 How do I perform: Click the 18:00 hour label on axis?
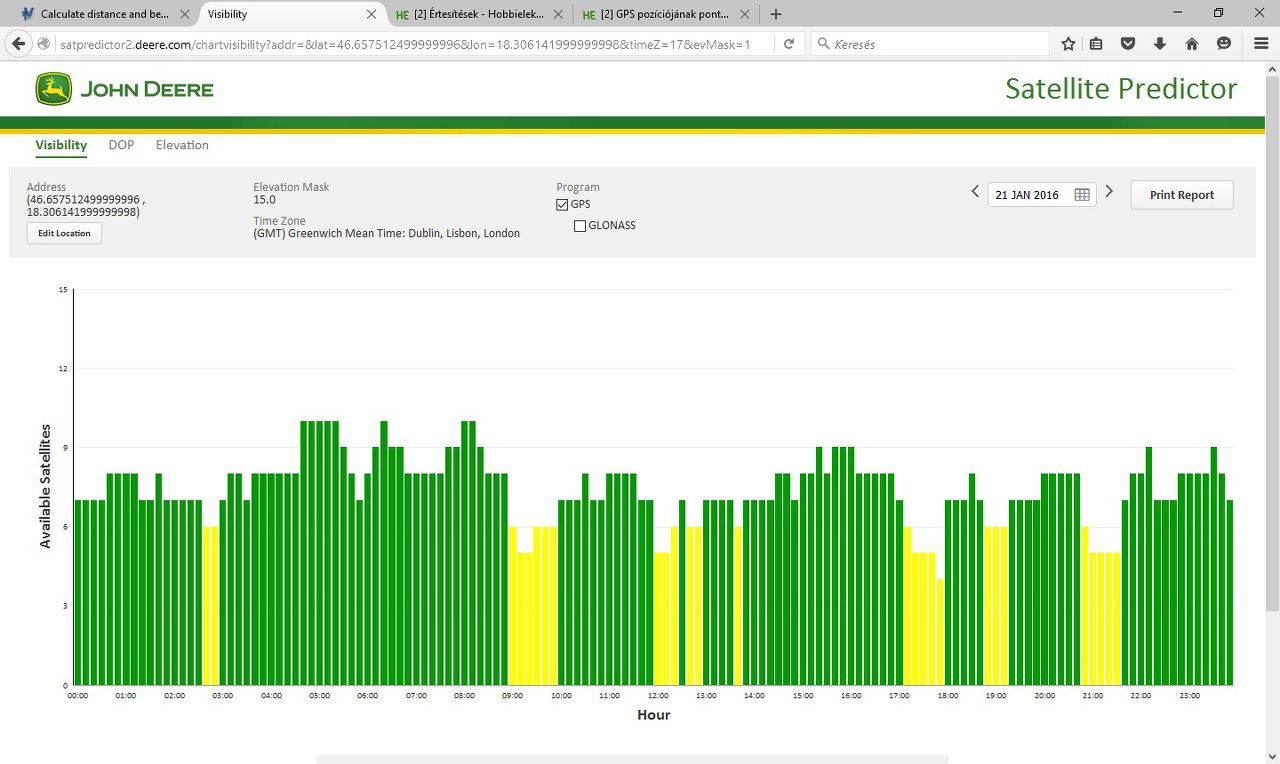click(x=948, y=696)
